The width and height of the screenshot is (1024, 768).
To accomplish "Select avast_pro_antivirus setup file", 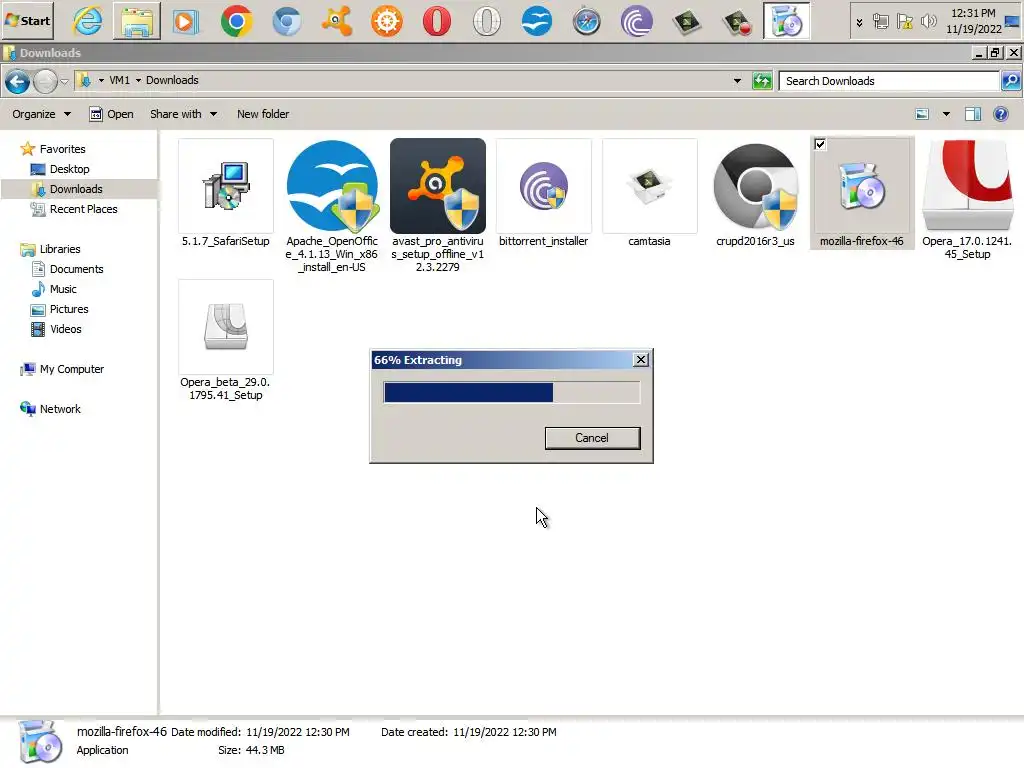I will click(438, 206).
